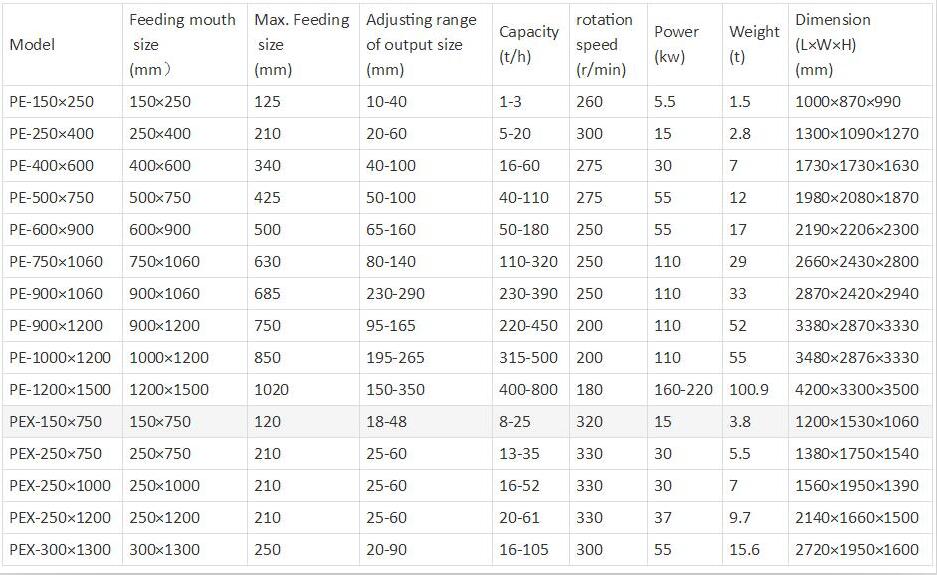Click the Weight (t) header cell
The width and height of the screenshot is (937, 575).
tap(755, 44)
